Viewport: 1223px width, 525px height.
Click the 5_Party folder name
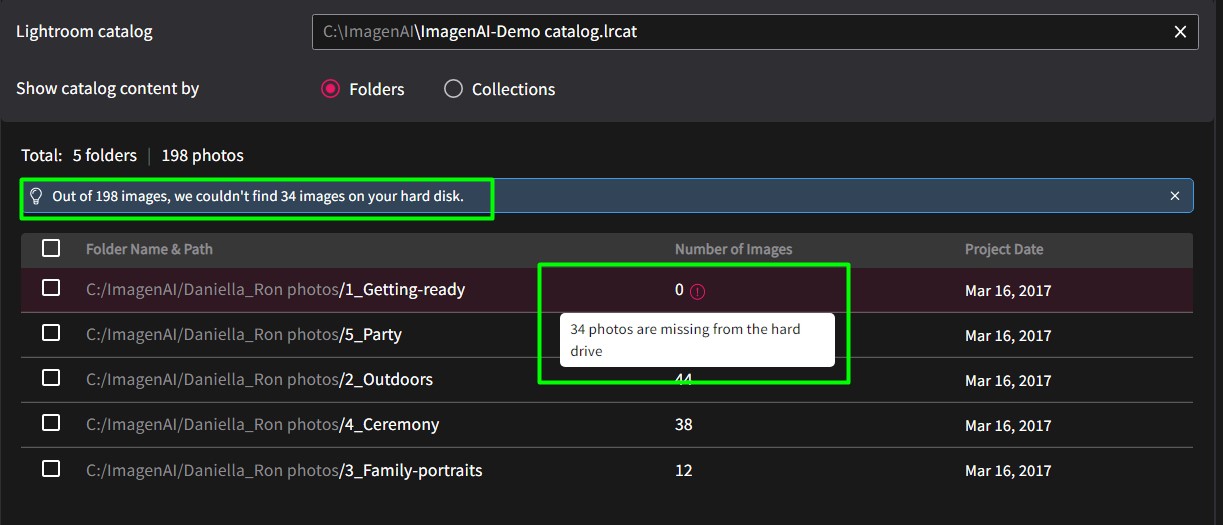point(372,334)
